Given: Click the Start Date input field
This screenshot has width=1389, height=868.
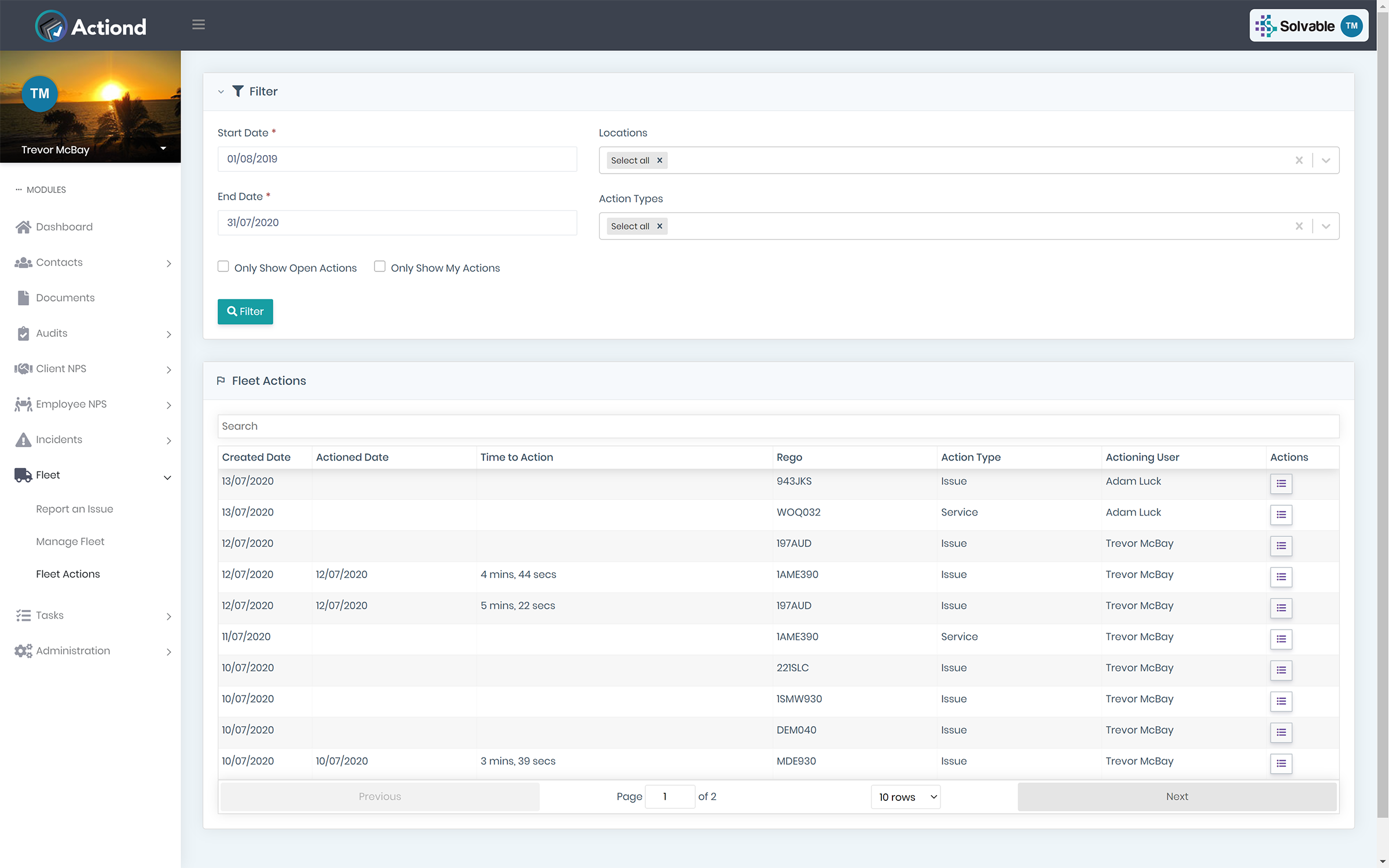Looking at the screenshot, I should 397,158.
